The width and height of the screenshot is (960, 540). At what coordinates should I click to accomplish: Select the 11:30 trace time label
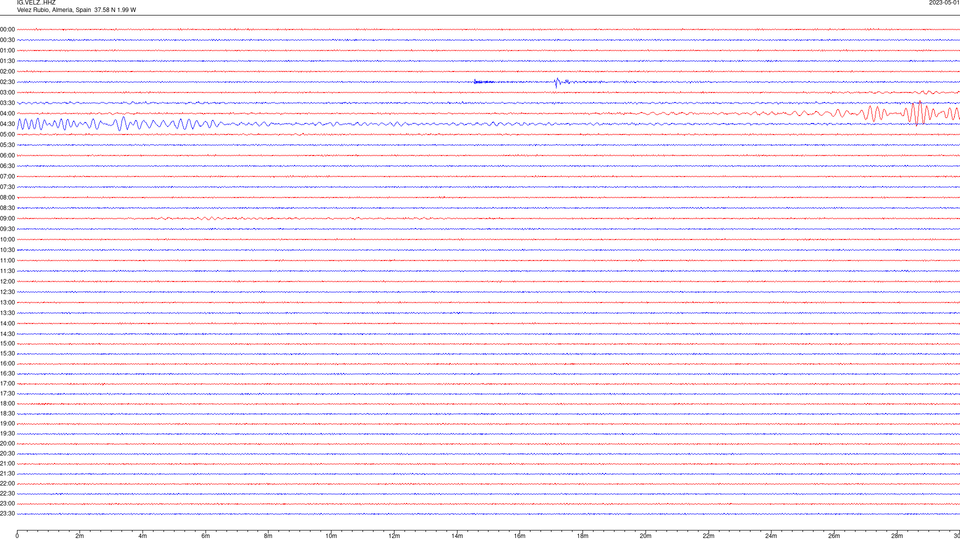(x=7, y=271)
